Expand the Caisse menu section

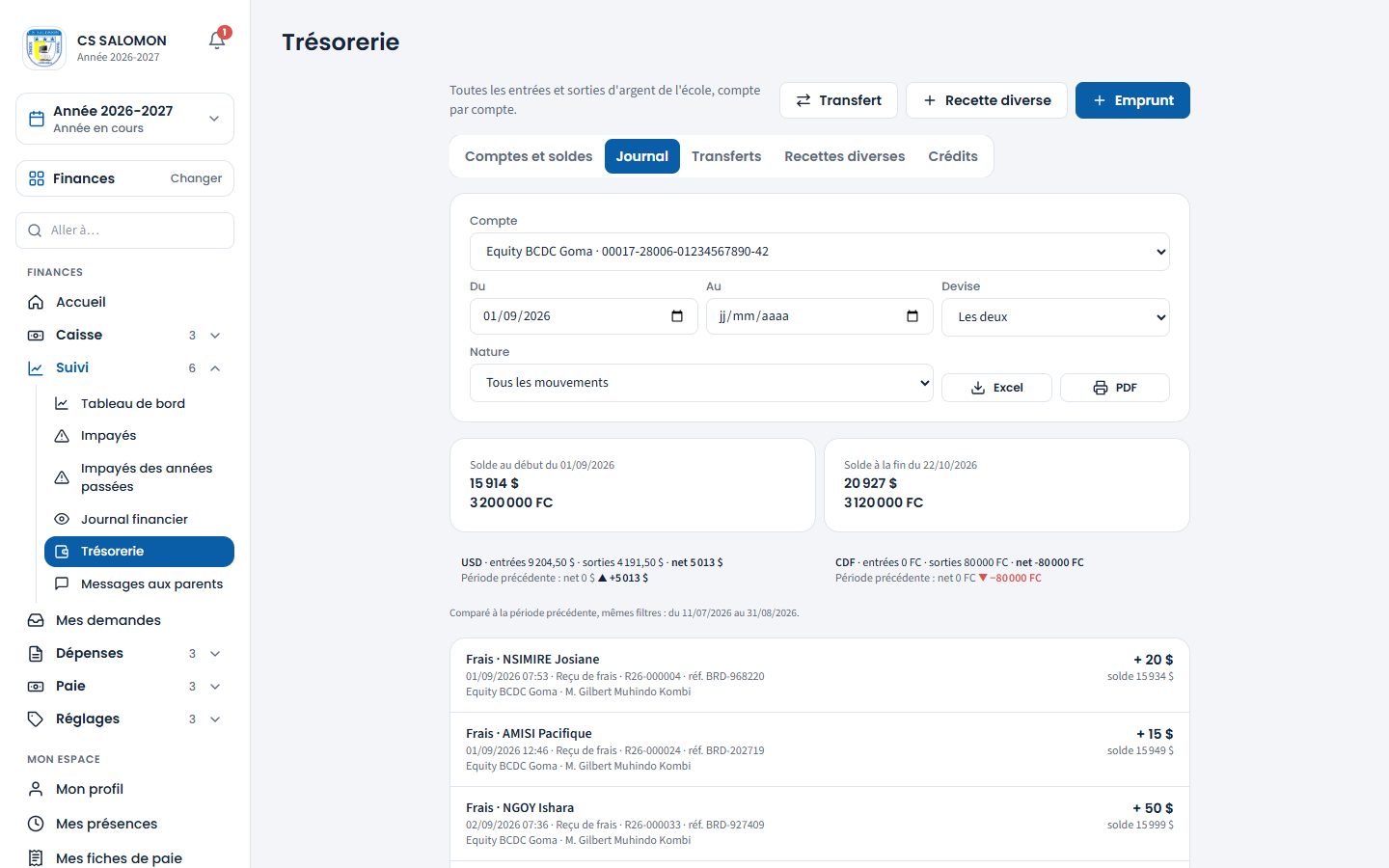tap(124, 335)
